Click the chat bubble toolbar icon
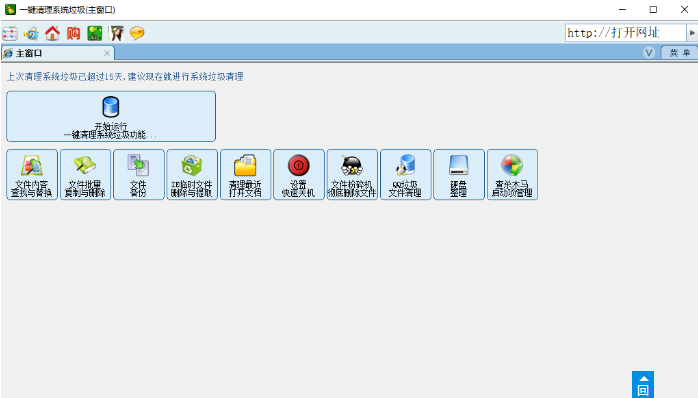 click(x=137, y=33)
